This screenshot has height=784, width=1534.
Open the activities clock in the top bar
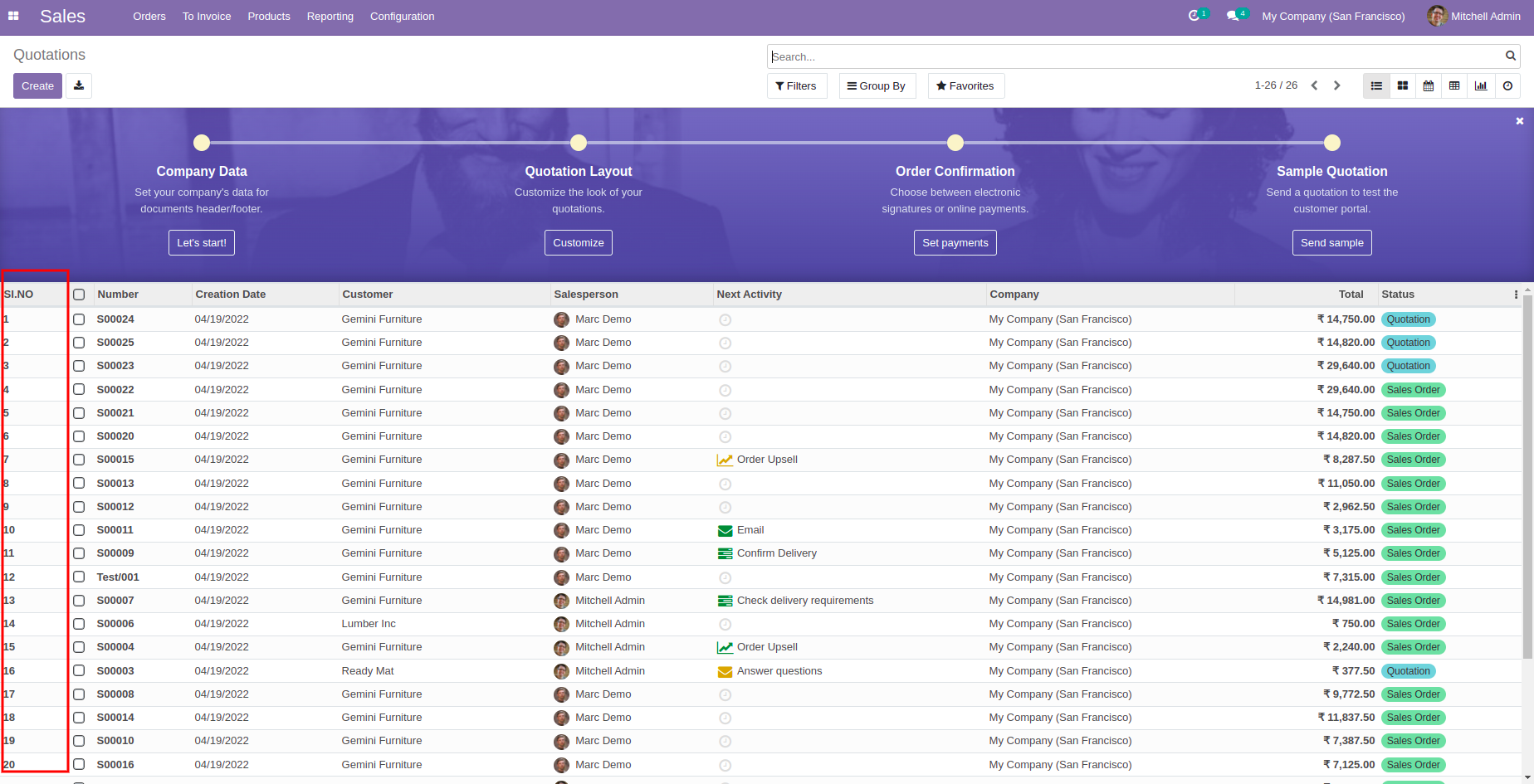1194,16
